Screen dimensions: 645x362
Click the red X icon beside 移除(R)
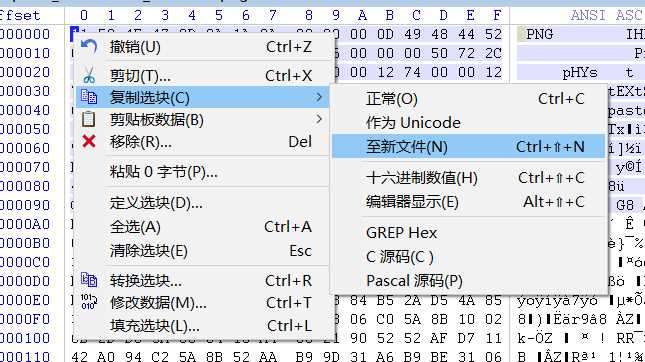coord(89,142)
